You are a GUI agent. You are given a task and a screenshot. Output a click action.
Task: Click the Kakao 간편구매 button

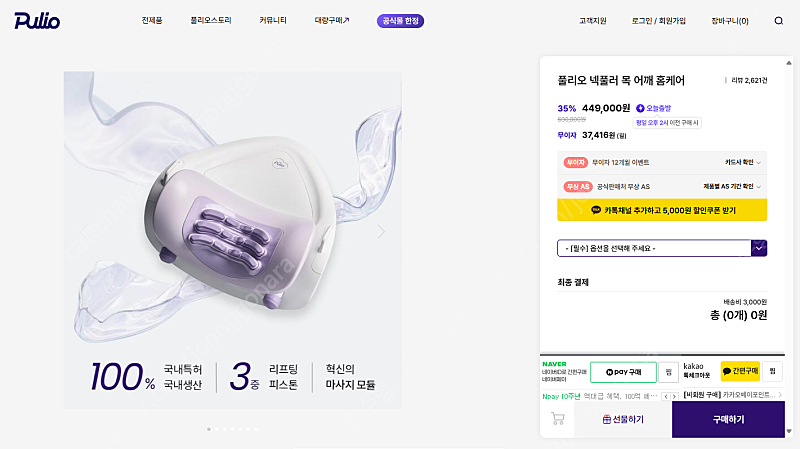[x=740, y=372]
